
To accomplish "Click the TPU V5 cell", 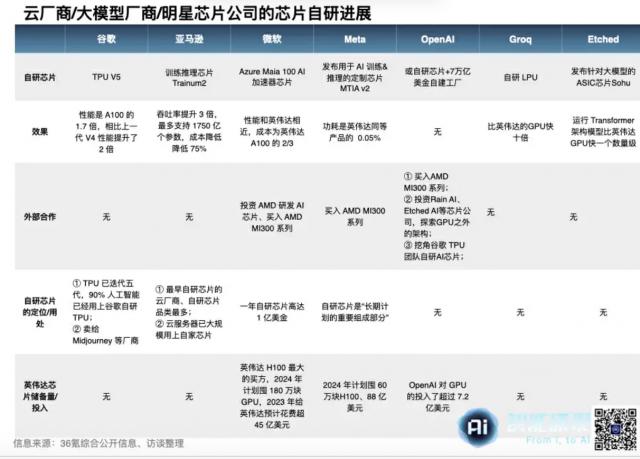I will coord(109,76).
